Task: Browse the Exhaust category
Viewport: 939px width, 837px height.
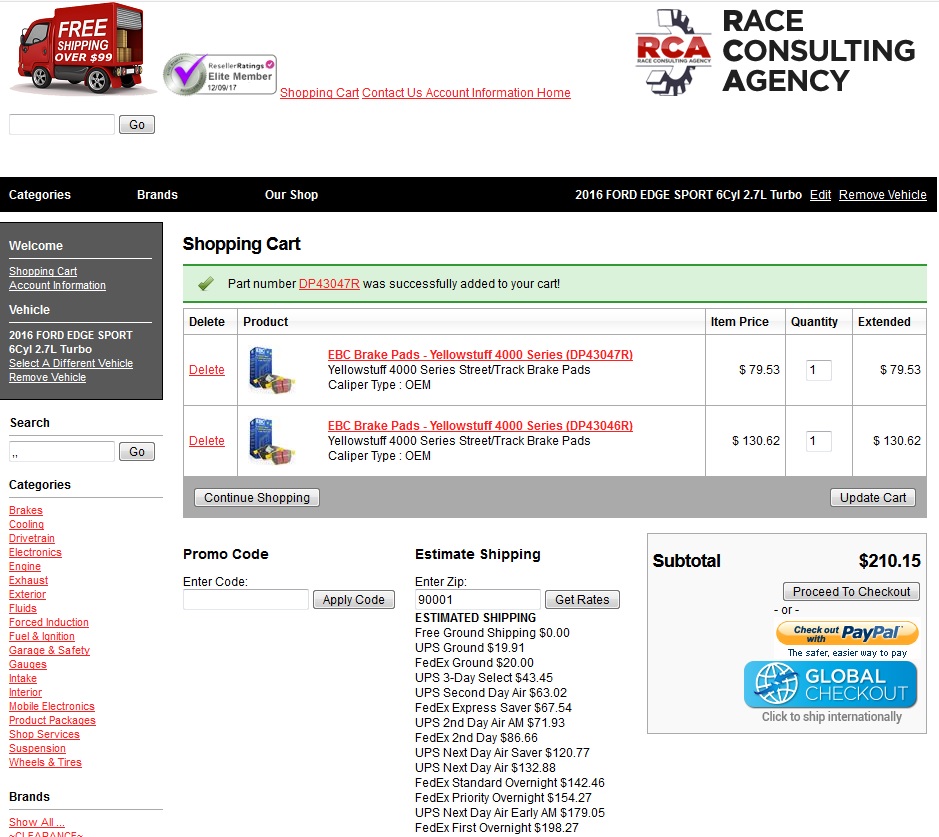Action: click(x=29, y=580)
